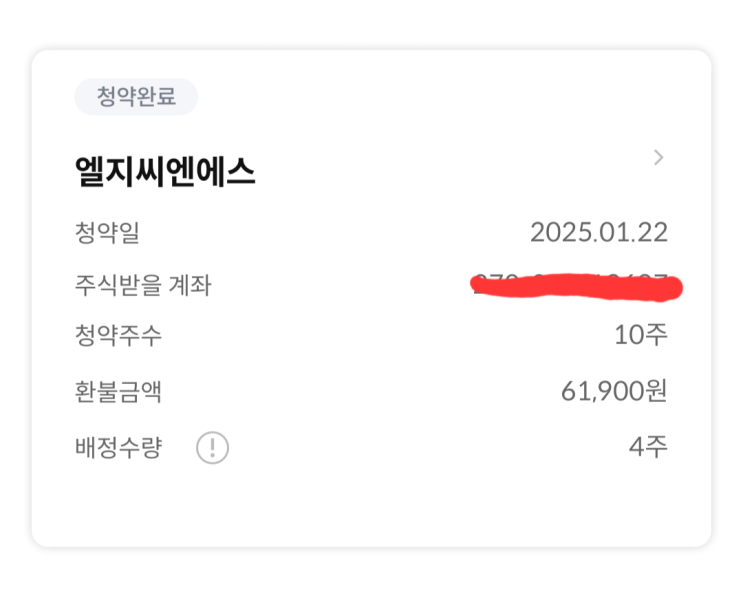The width and height of the screenshot is (743, 607).
Task: Click the red-scribbled account number
Action: [x=576, y=287]
